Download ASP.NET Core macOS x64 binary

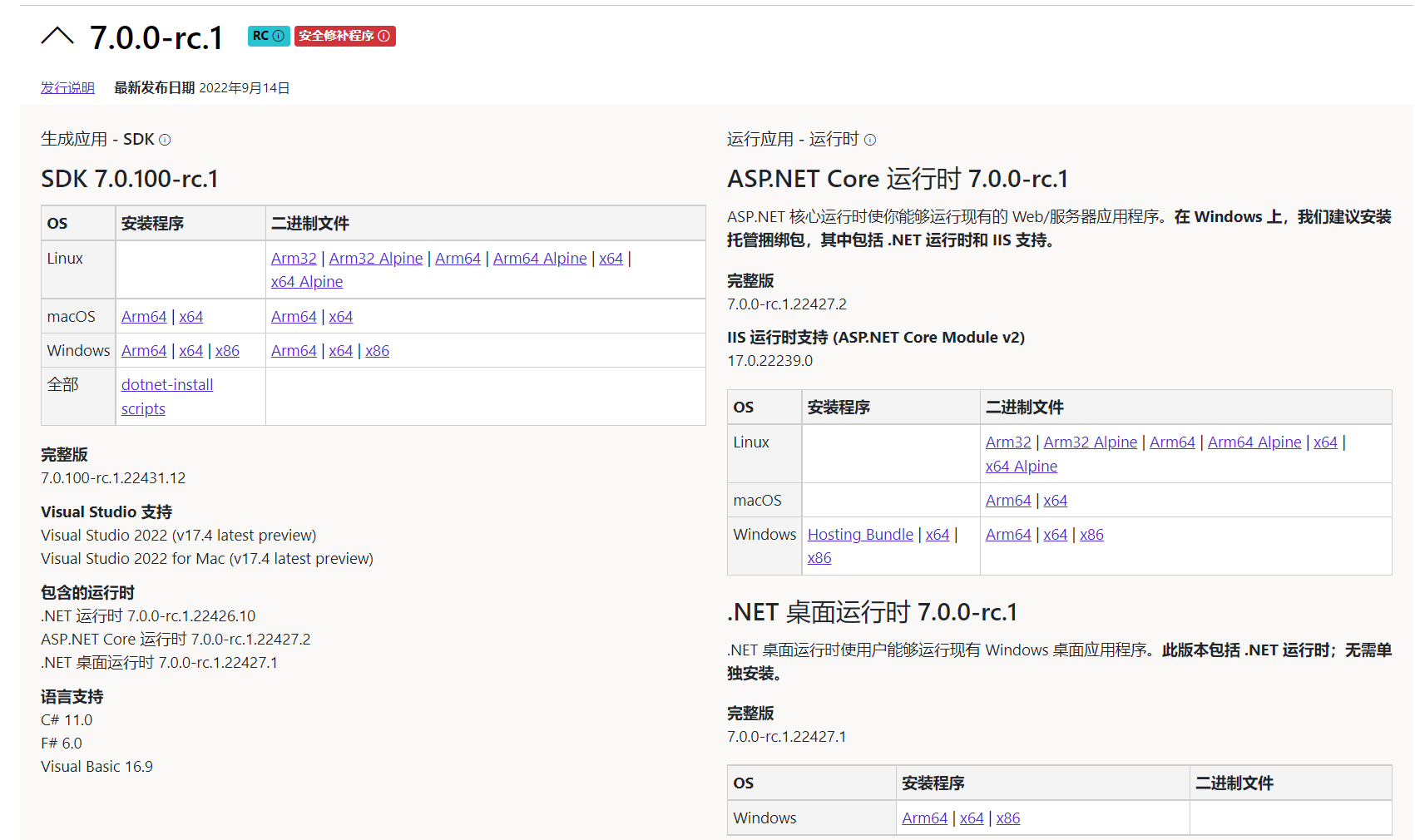pyautogui.click(x=1056, y=500)
